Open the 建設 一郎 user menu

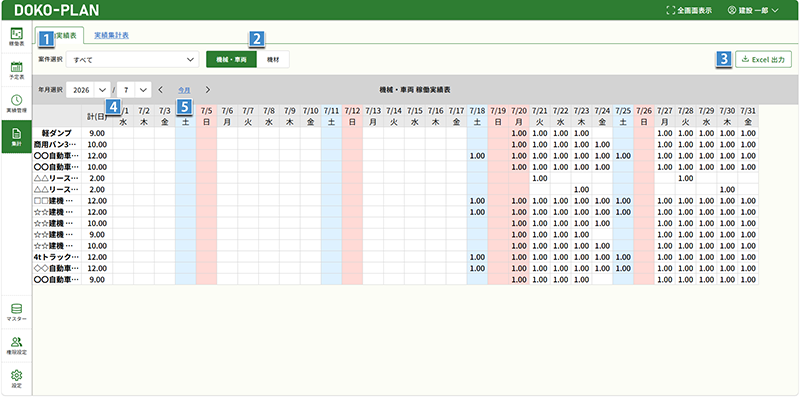click(x=753, y=10)
